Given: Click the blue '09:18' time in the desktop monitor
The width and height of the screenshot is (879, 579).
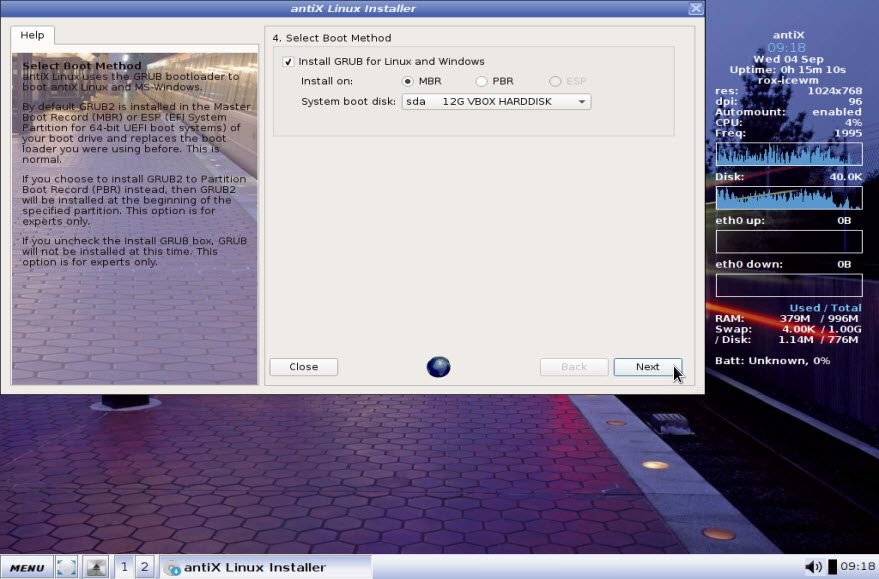Looking at the screenshot, I should pos(787,48).
